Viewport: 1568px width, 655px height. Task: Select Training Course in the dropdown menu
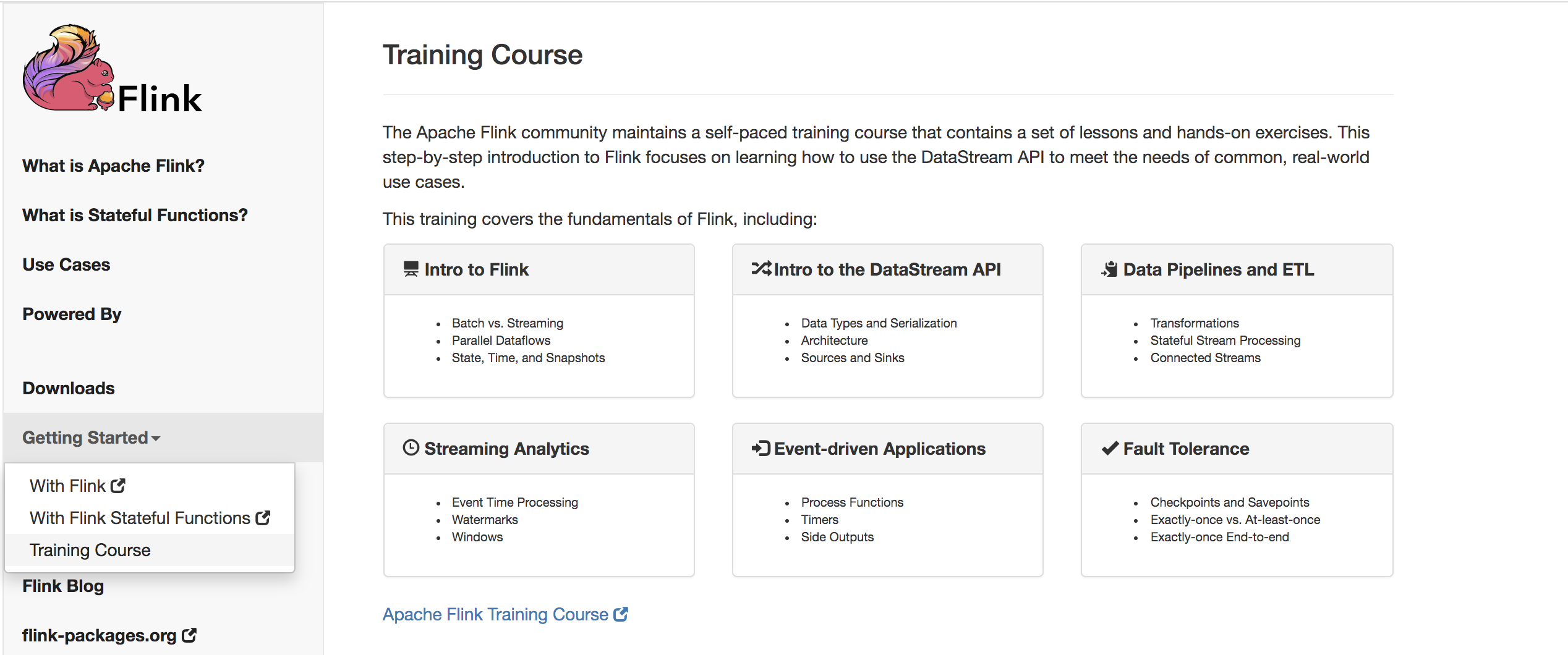coord(90,550)
